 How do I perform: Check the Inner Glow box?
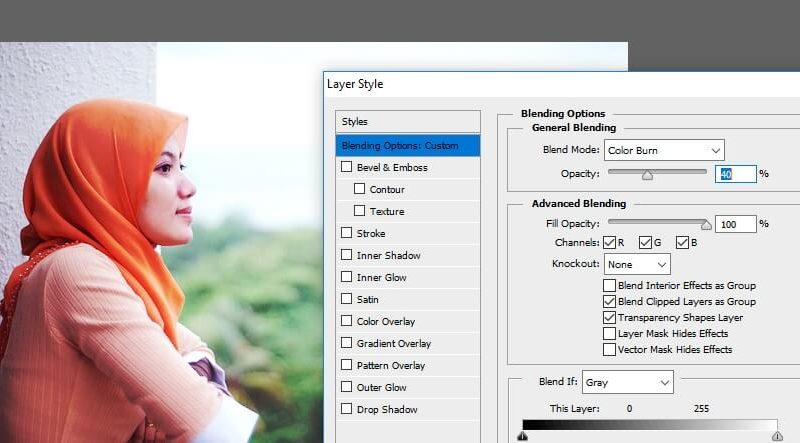(x=346, y=277)
